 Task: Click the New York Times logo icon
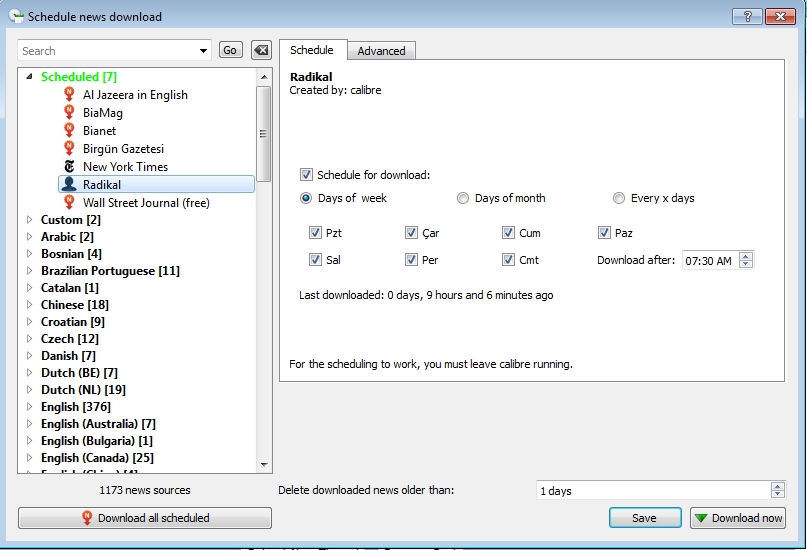pyautogui.click(x=69, y=167)
